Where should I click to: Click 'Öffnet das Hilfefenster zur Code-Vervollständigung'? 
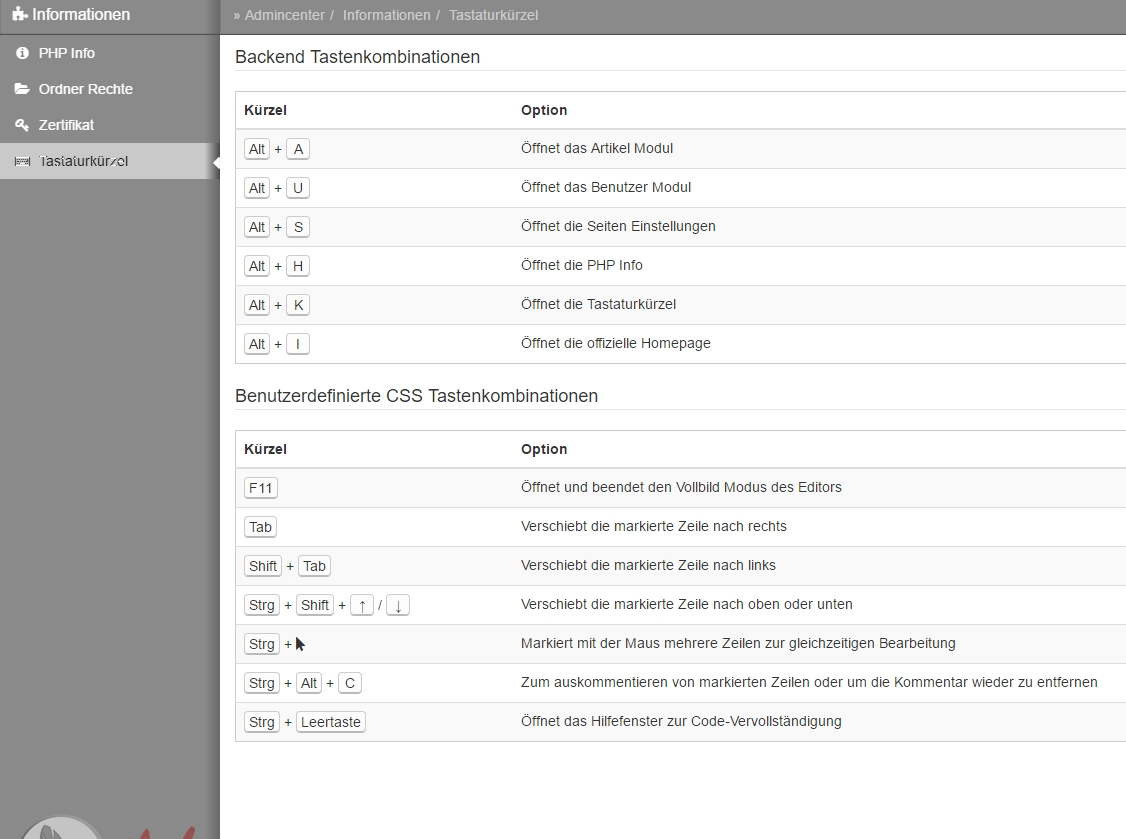click(681, 721)
